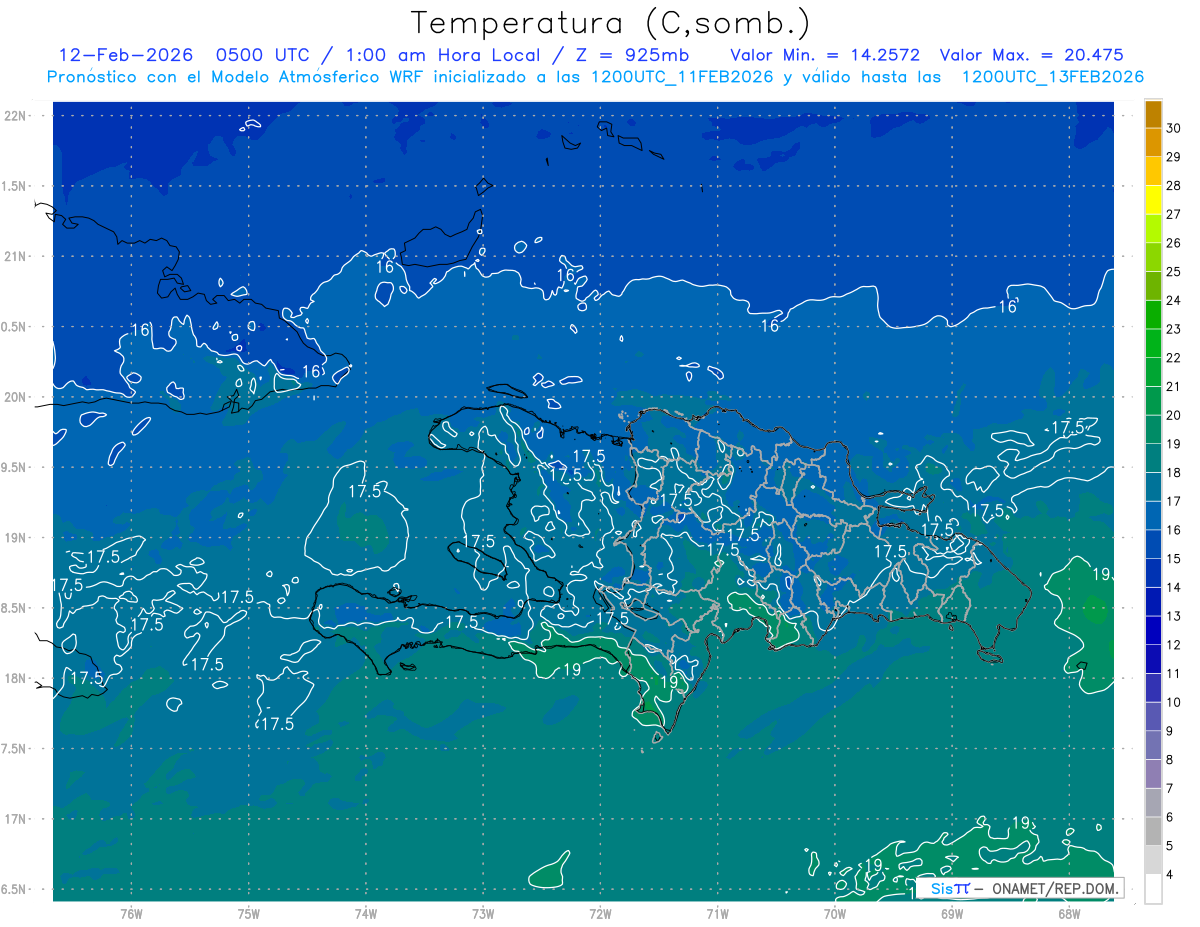Click the "68W" longitude axis label

click(1069, 913)
